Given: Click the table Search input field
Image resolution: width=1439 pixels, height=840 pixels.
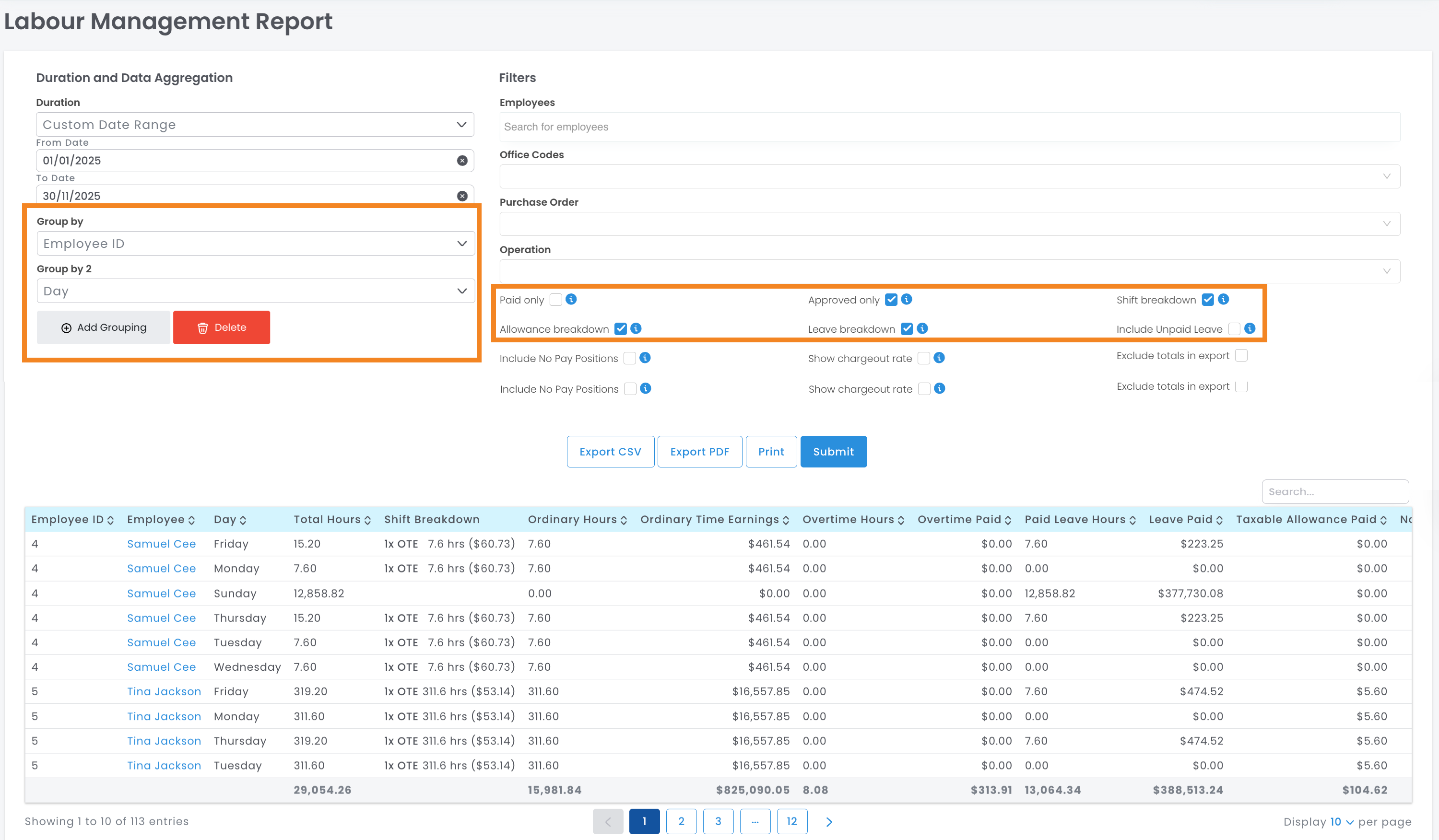Looking at the screenshot, I should (1334, 491).
